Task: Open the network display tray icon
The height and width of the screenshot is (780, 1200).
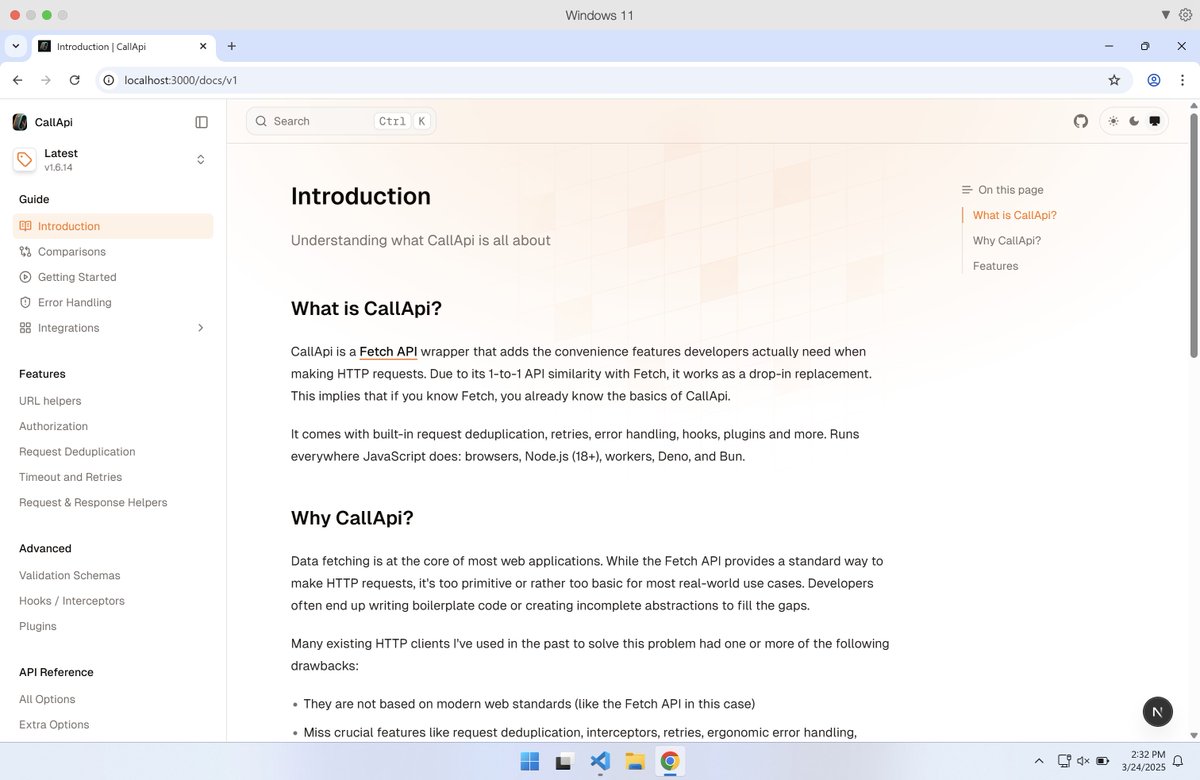Action: (1064, 762)
